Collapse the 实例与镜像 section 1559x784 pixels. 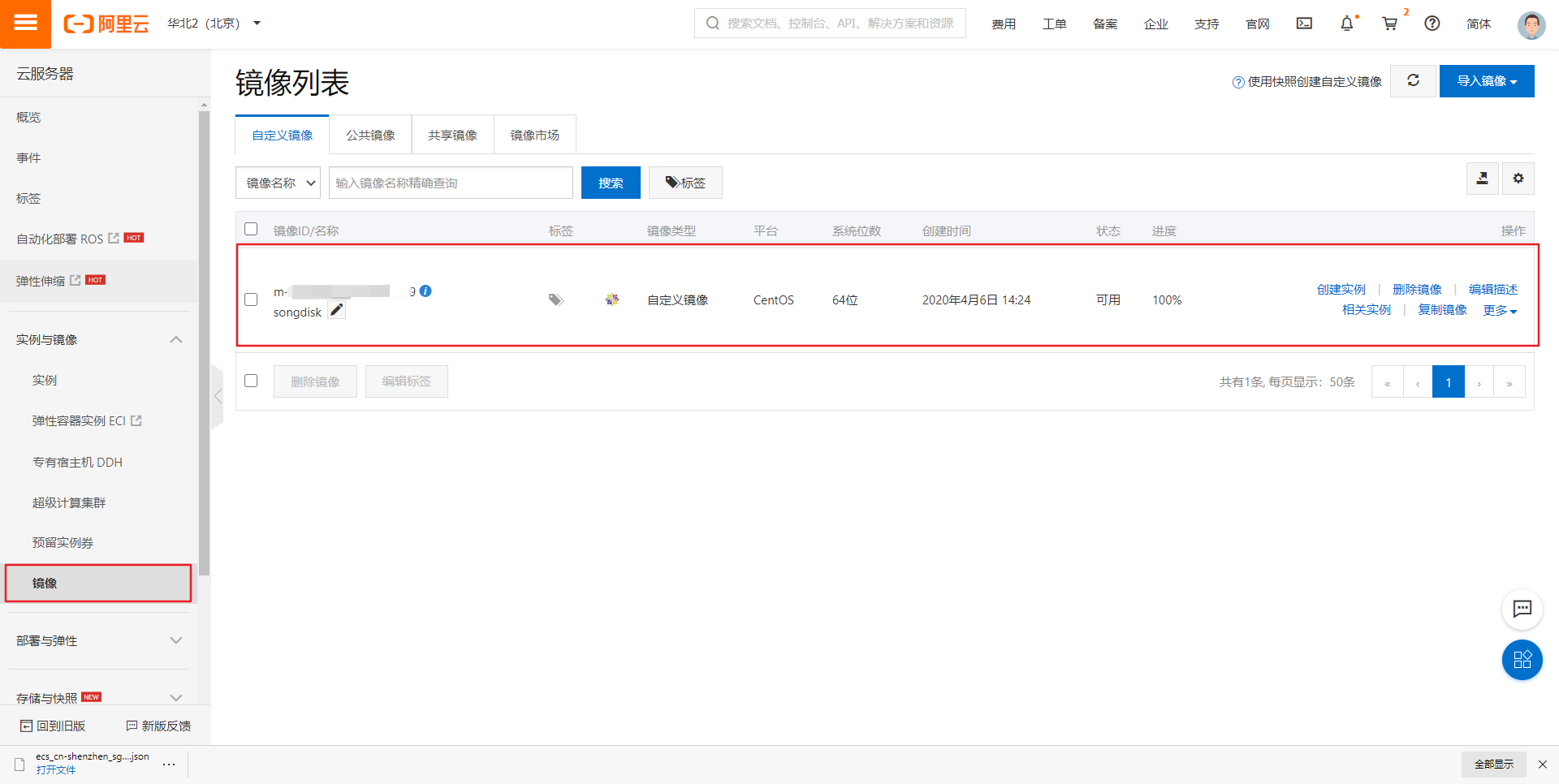175,339
